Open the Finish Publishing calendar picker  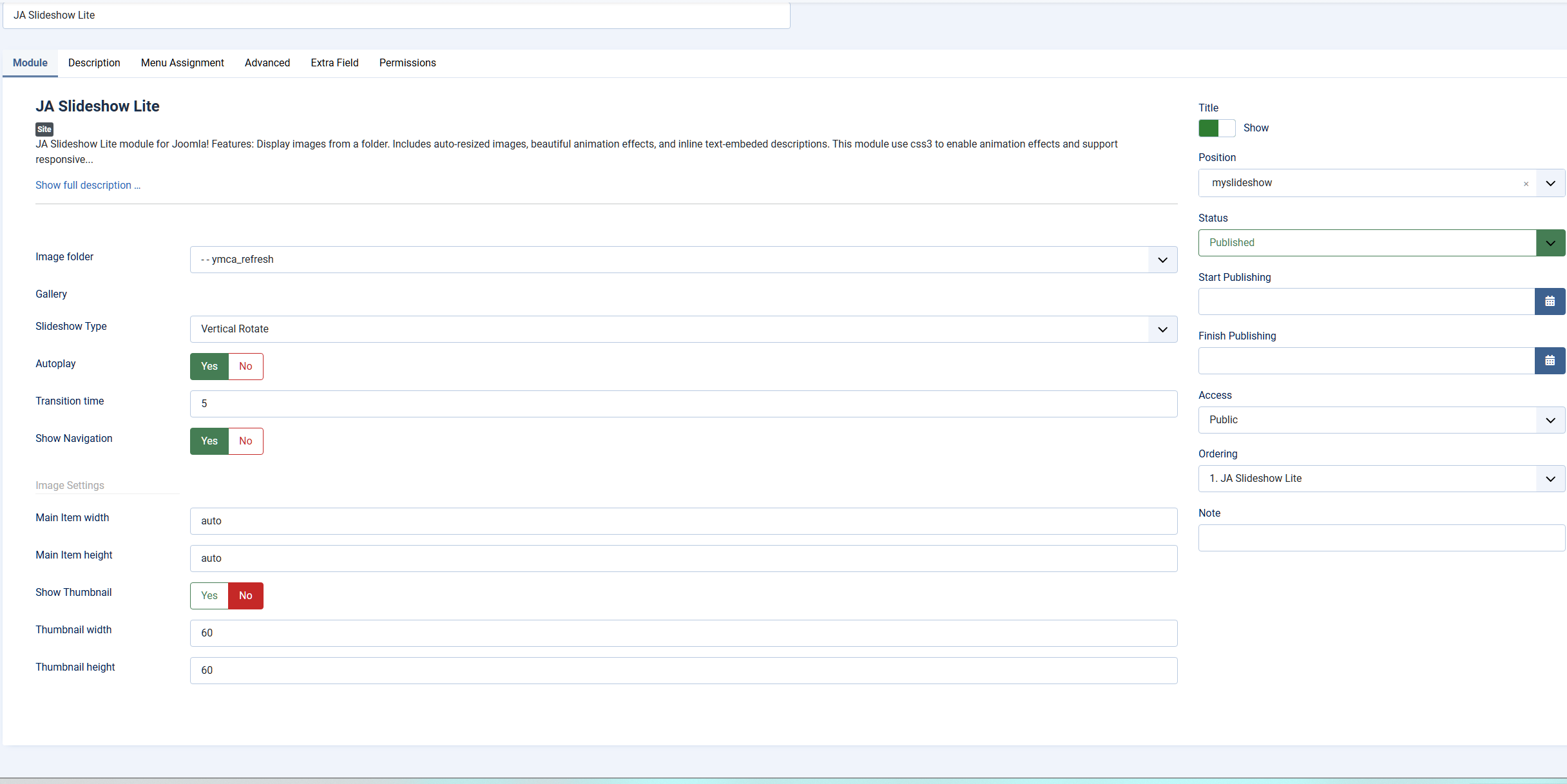1550,361
